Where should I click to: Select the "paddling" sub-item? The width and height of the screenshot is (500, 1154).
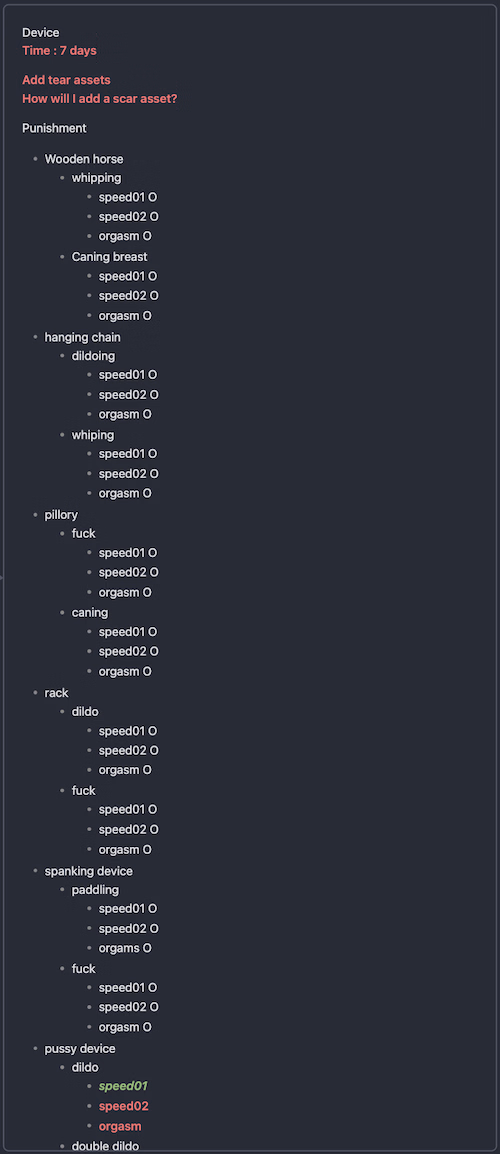[95, 890]
